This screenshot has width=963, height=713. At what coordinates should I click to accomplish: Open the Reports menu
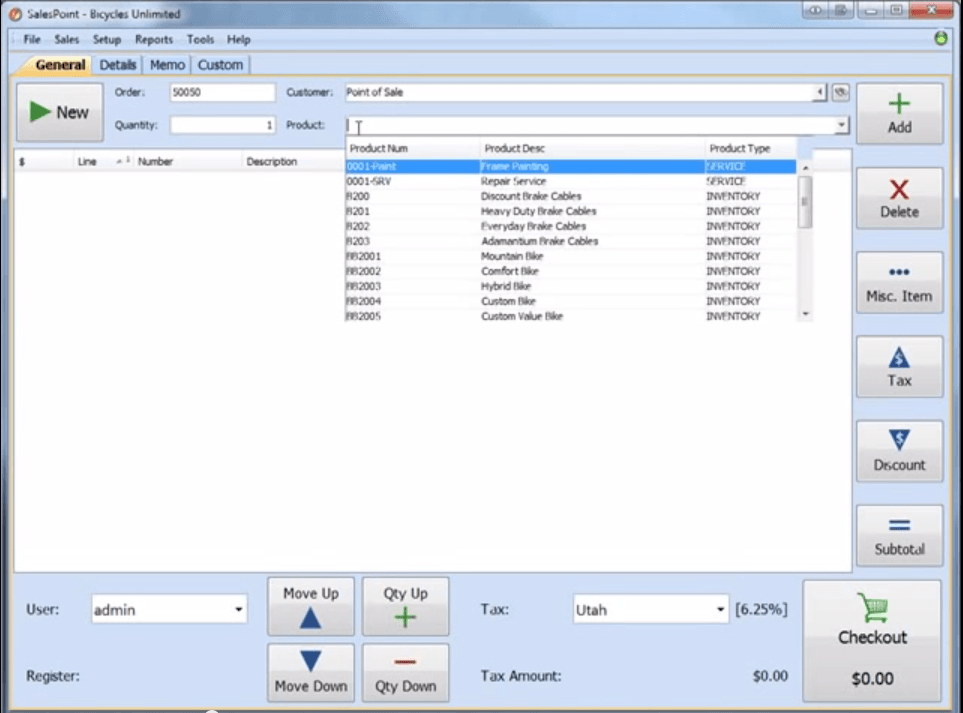tap(154, 39)
